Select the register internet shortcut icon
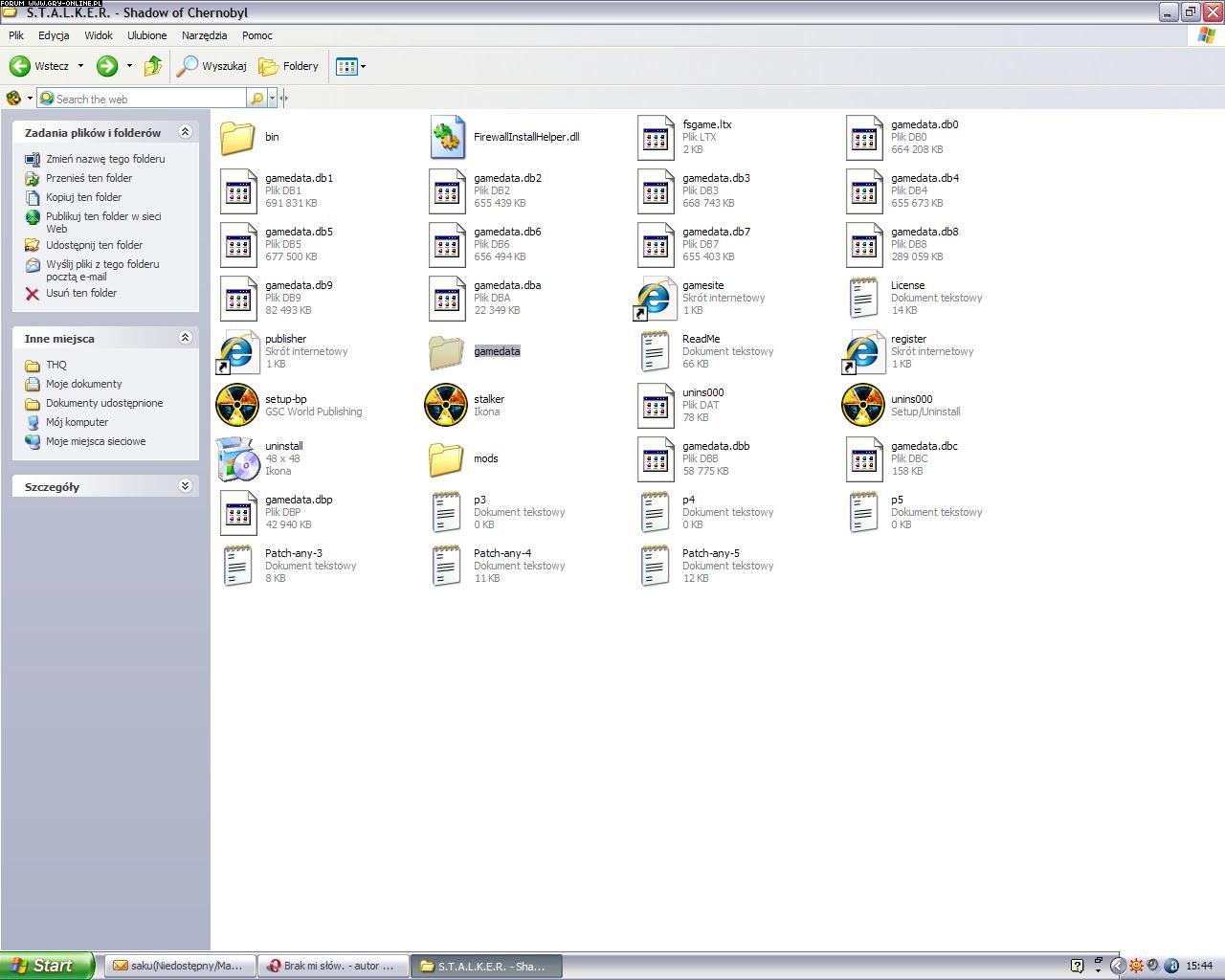 pyautogui.click(x=863, y=352)
